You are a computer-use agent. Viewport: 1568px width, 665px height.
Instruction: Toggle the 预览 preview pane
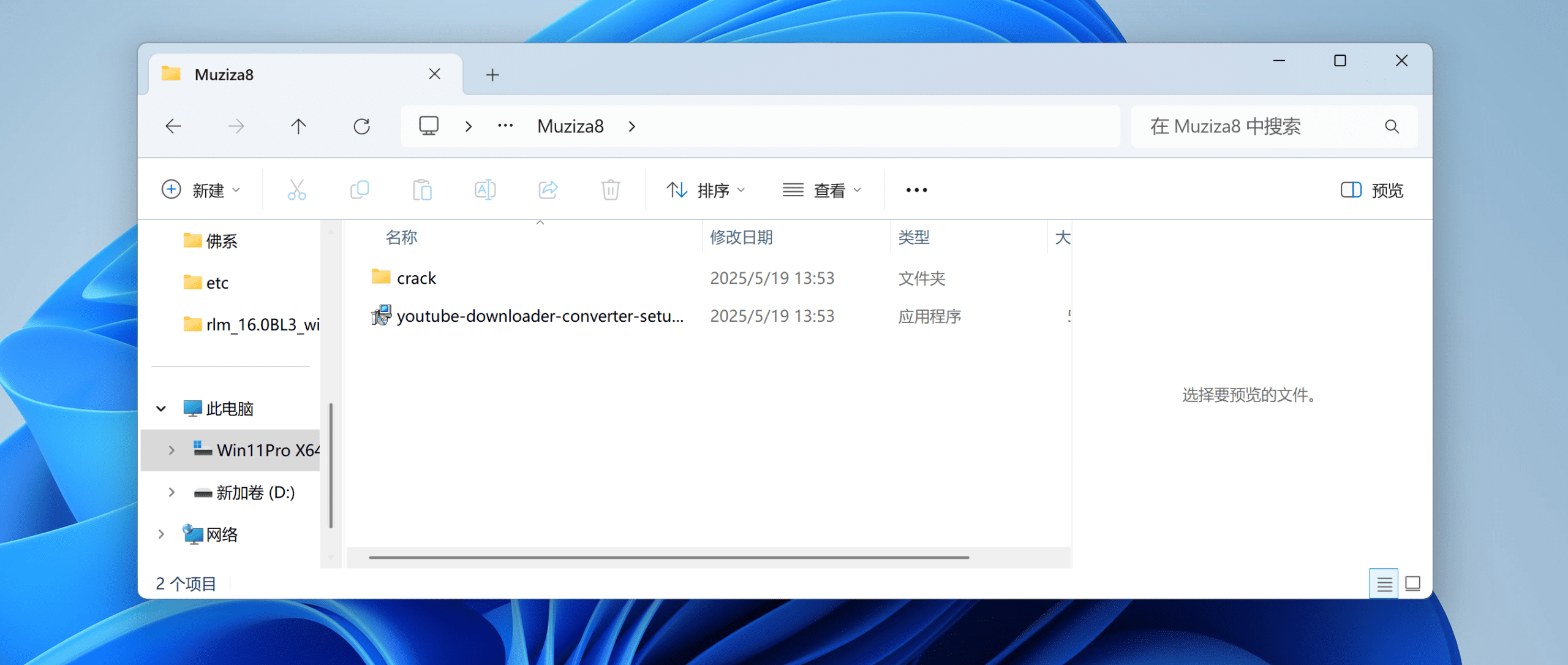click(1372, 190)
